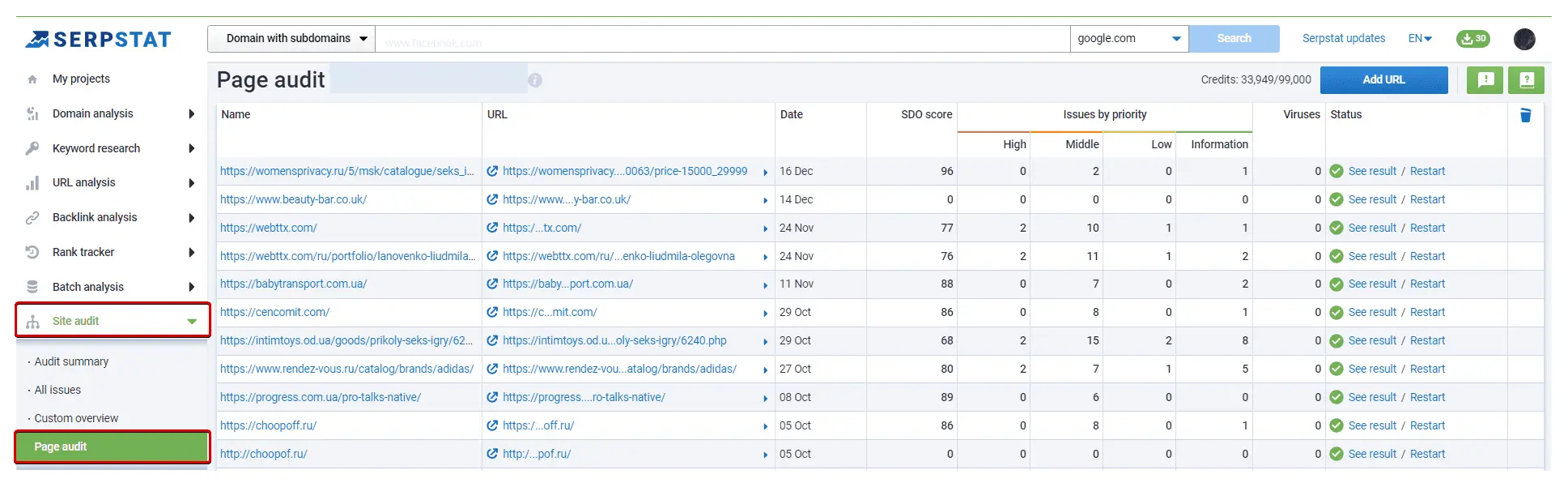Click the Add URL button
Image resolution: width=1568 pixels, height=487 pixels.
1383,79
